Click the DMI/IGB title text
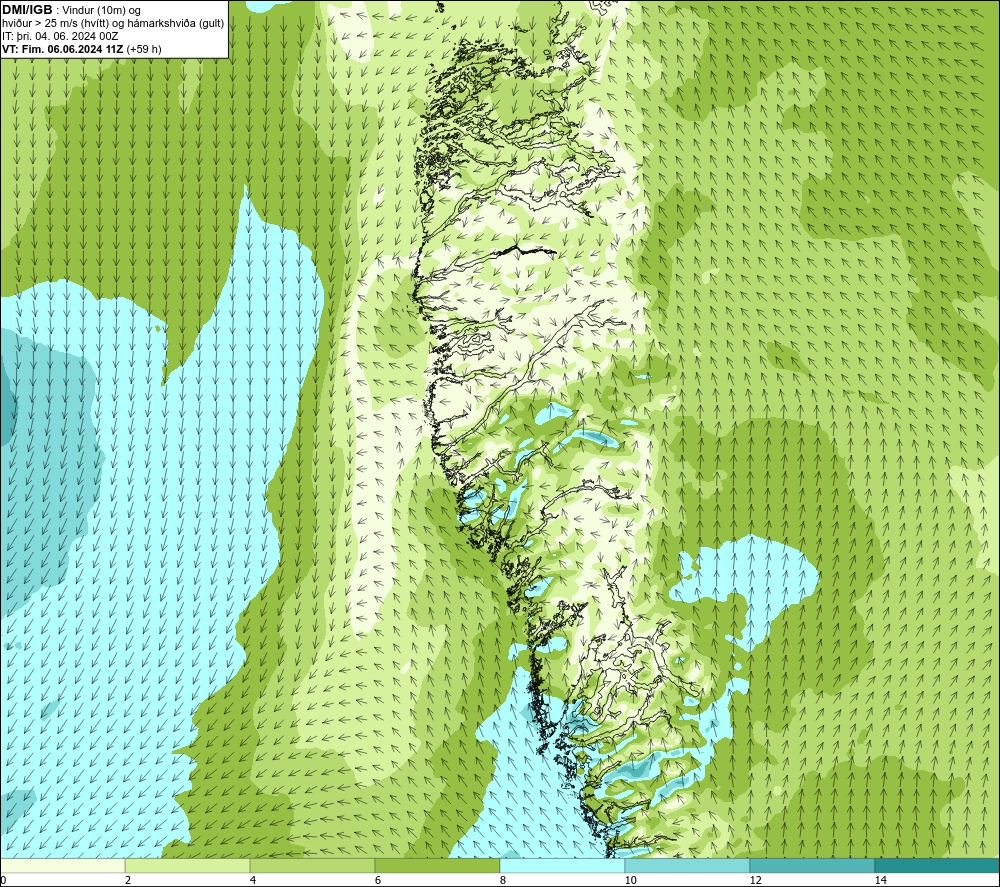The width and height of the screenshot is (1000, 887). [27, 10]
